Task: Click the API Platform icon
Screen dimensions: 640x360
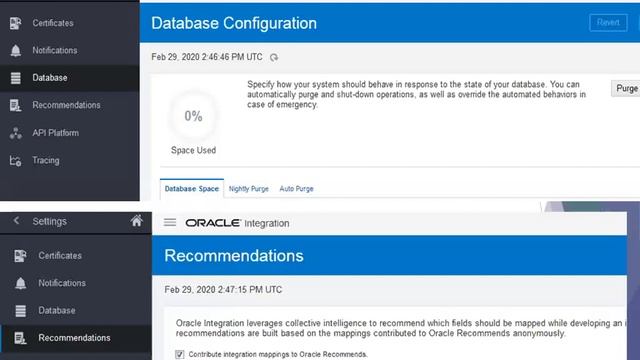Action: point(16,133)
